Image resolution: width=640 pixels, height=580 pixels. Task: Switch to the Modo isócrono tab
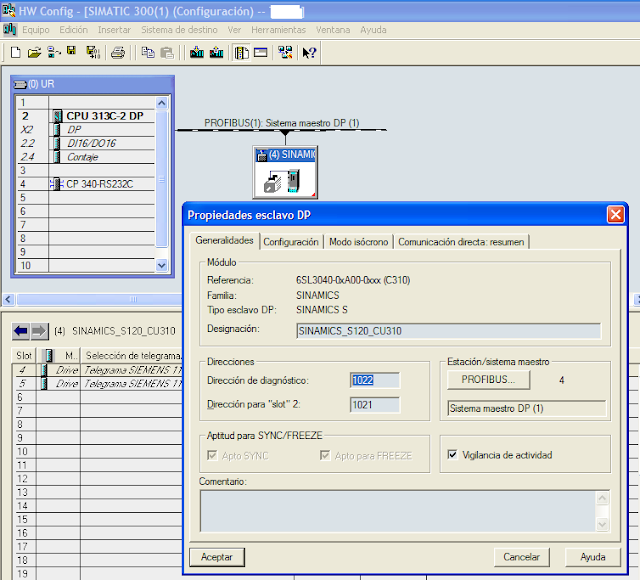tap(358, 242)
